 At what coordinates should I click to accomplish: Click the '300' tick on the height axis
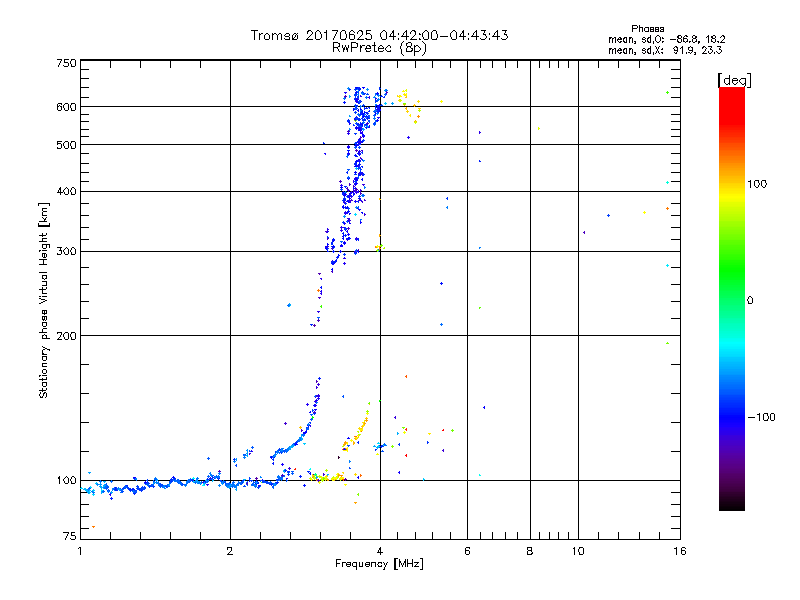66,251
